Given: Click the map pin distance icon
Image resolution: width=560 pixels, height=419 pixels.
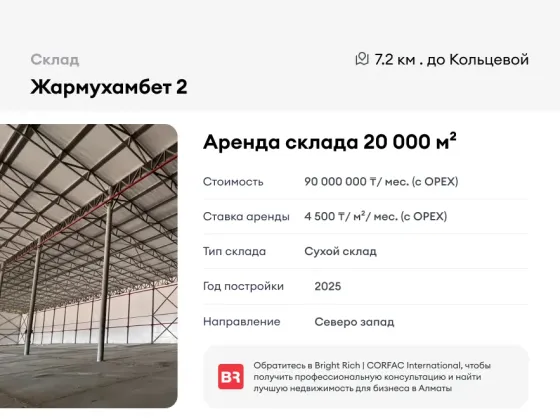Looking at the screenshot, I should tap(362, 59).
